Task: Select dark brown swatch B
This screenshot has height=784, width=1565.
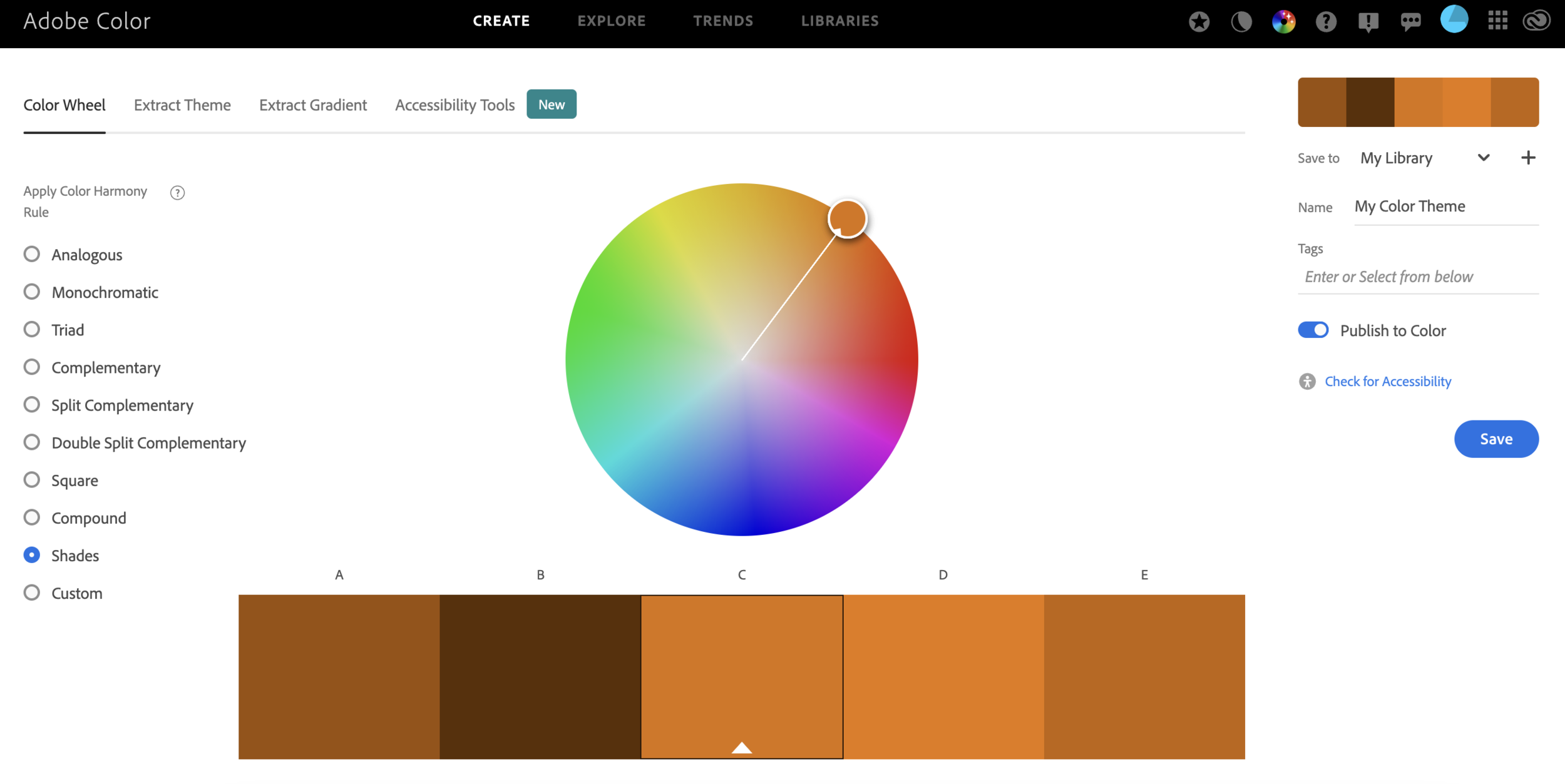Action: 540,676
